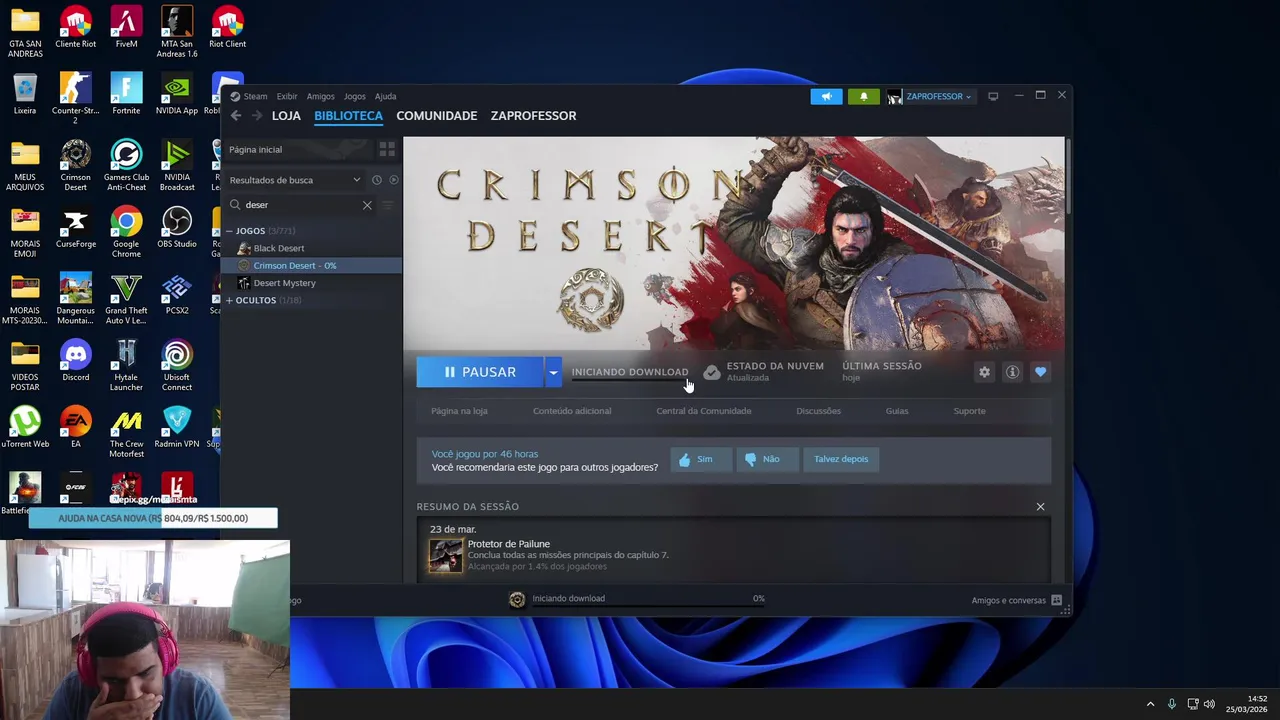The width and height of the screenshot is (1280, 720).
Task: Open the Jogos menu
Action: click(355, 96)
